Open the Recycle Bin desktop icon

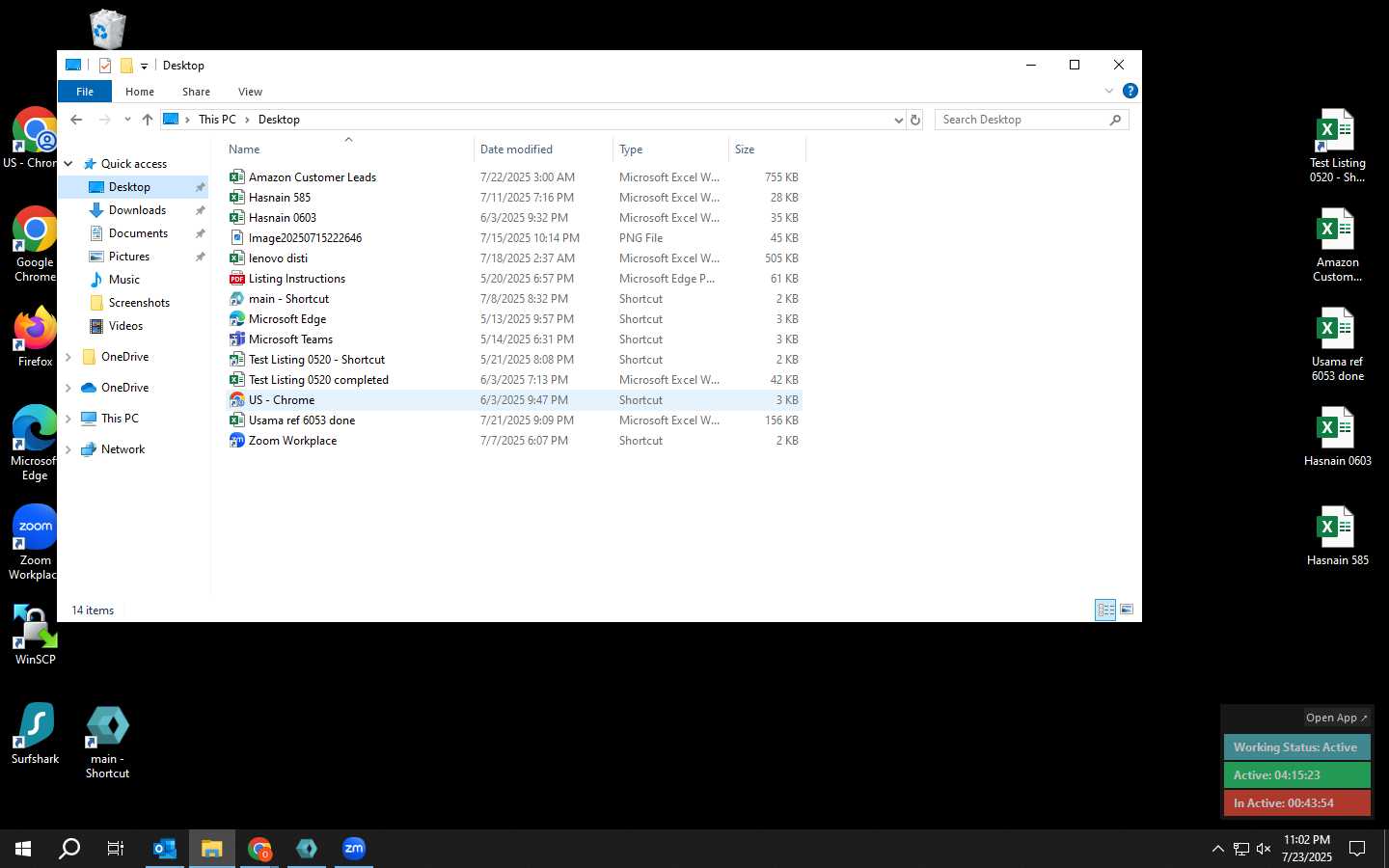(x=107, y=29)
